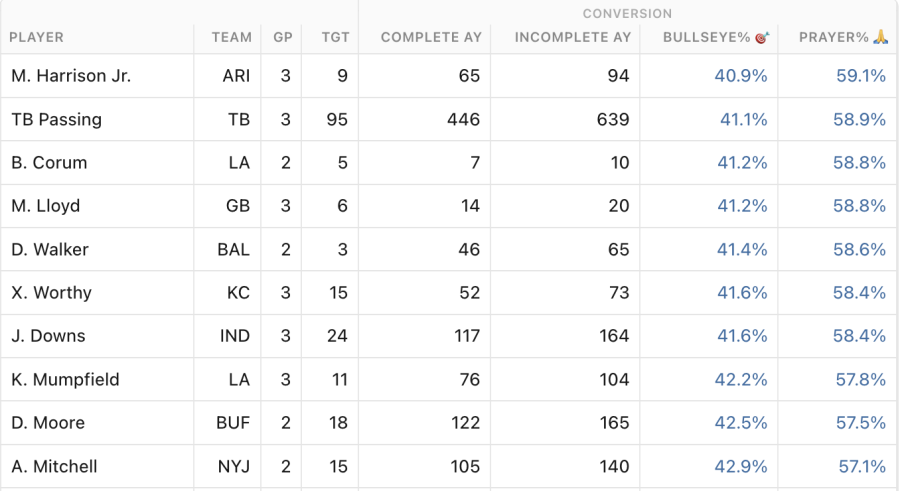Sort by PLAYER column header
Screen dimensions: 900x491
coord(36,37)
